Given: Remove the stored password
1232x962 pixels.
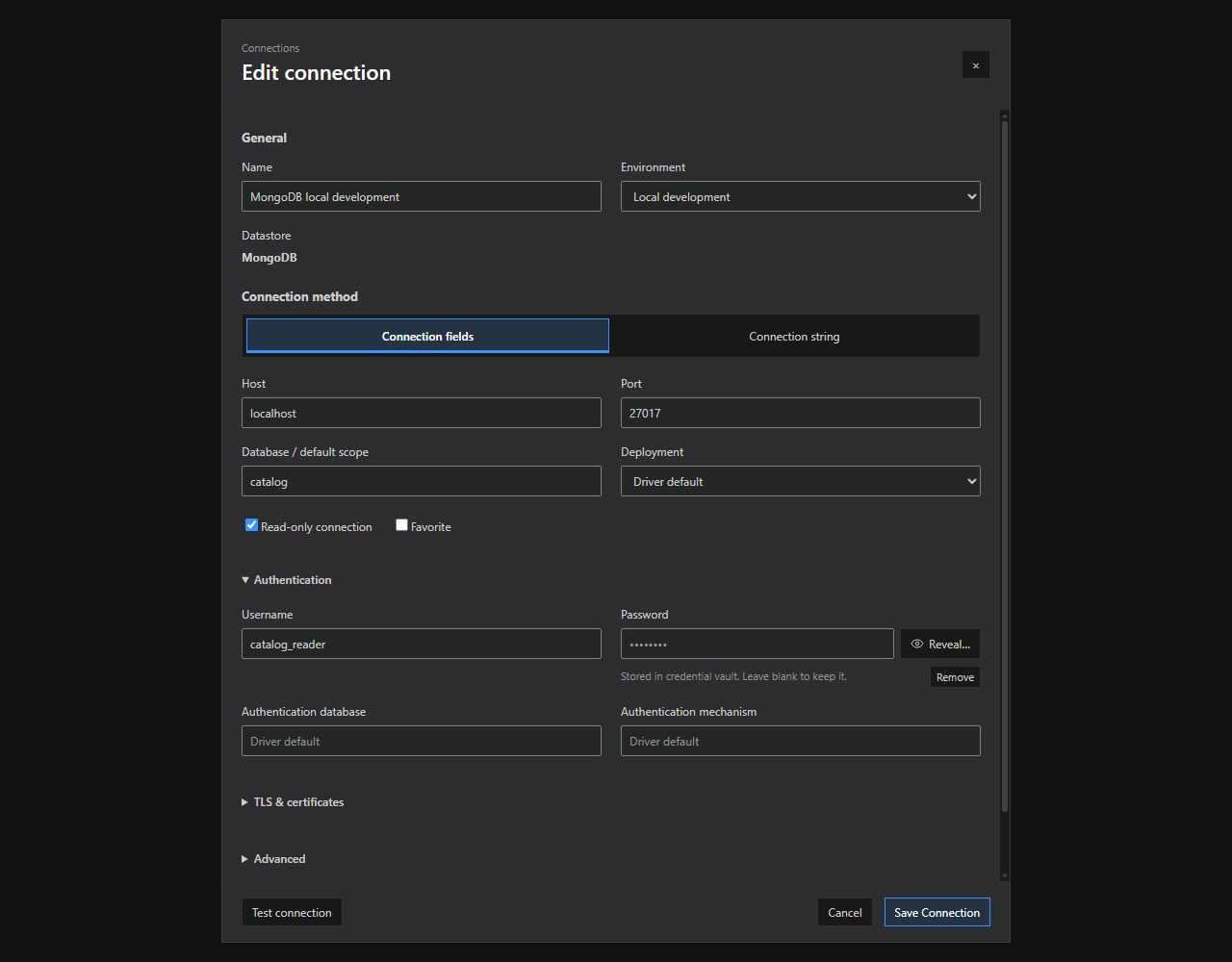Looking at the screenshot, I should point(955,677).
